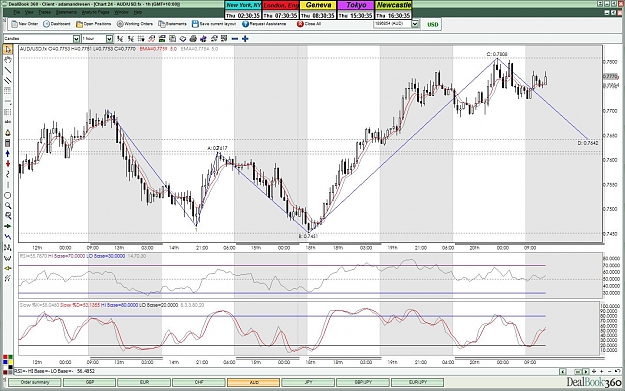Open the calculator tool in left toolbar
The height and width of the screenshot is (391, 625).
(x=8, y=143)
